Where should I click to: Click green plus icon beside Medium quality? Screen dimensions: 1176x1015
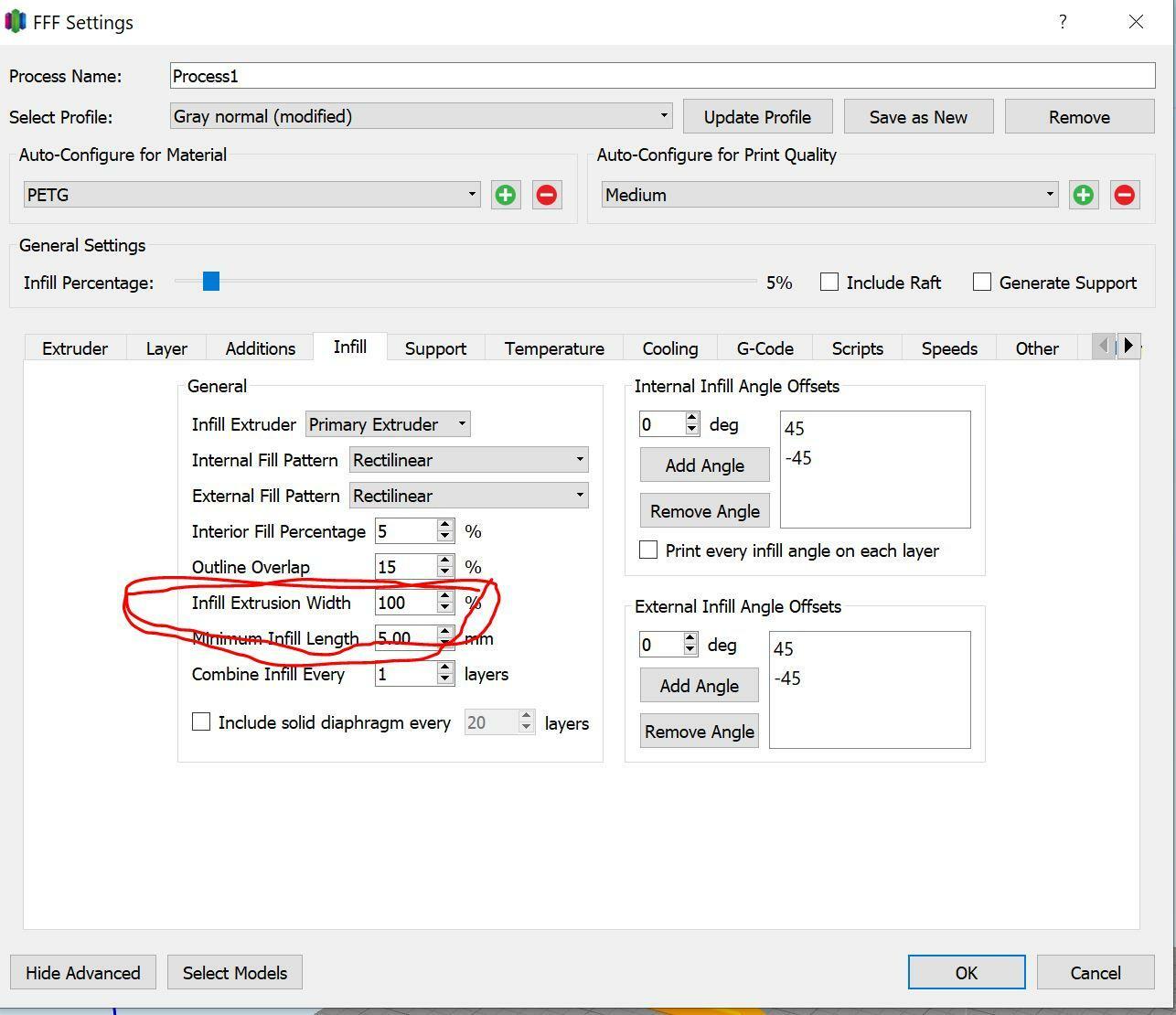tap(1083, 195)
